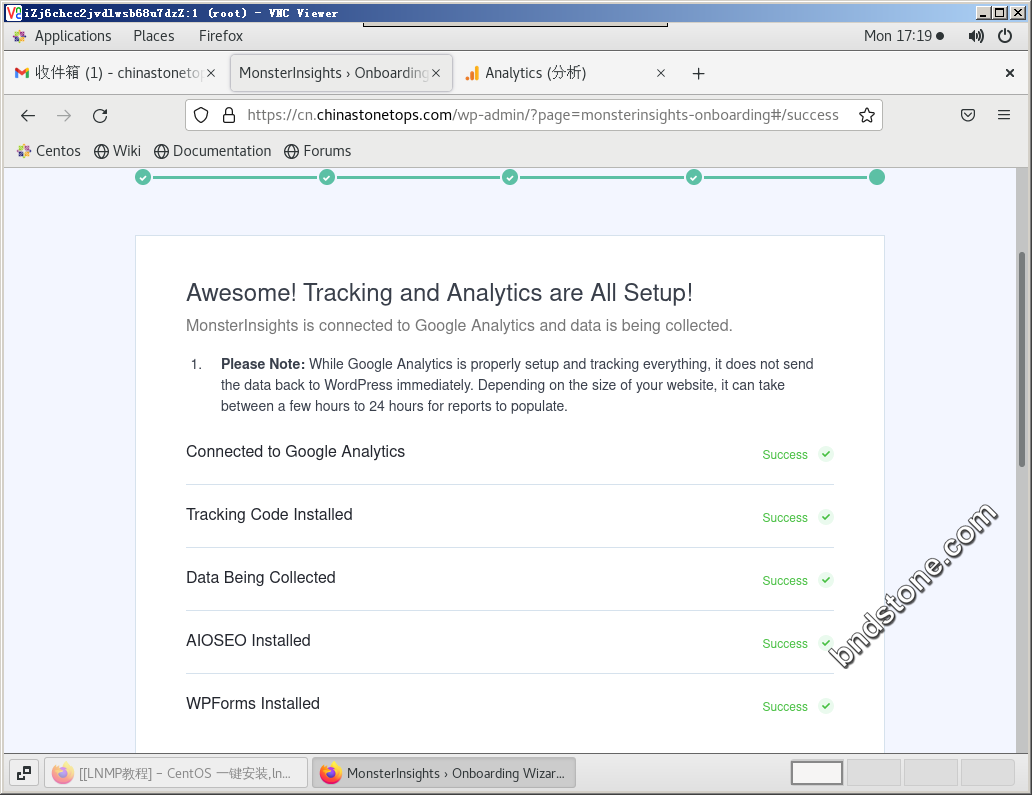1032x795 pixels.
Task: Click the 'Tracking Code Installed' text
Action: click(269, 515)
